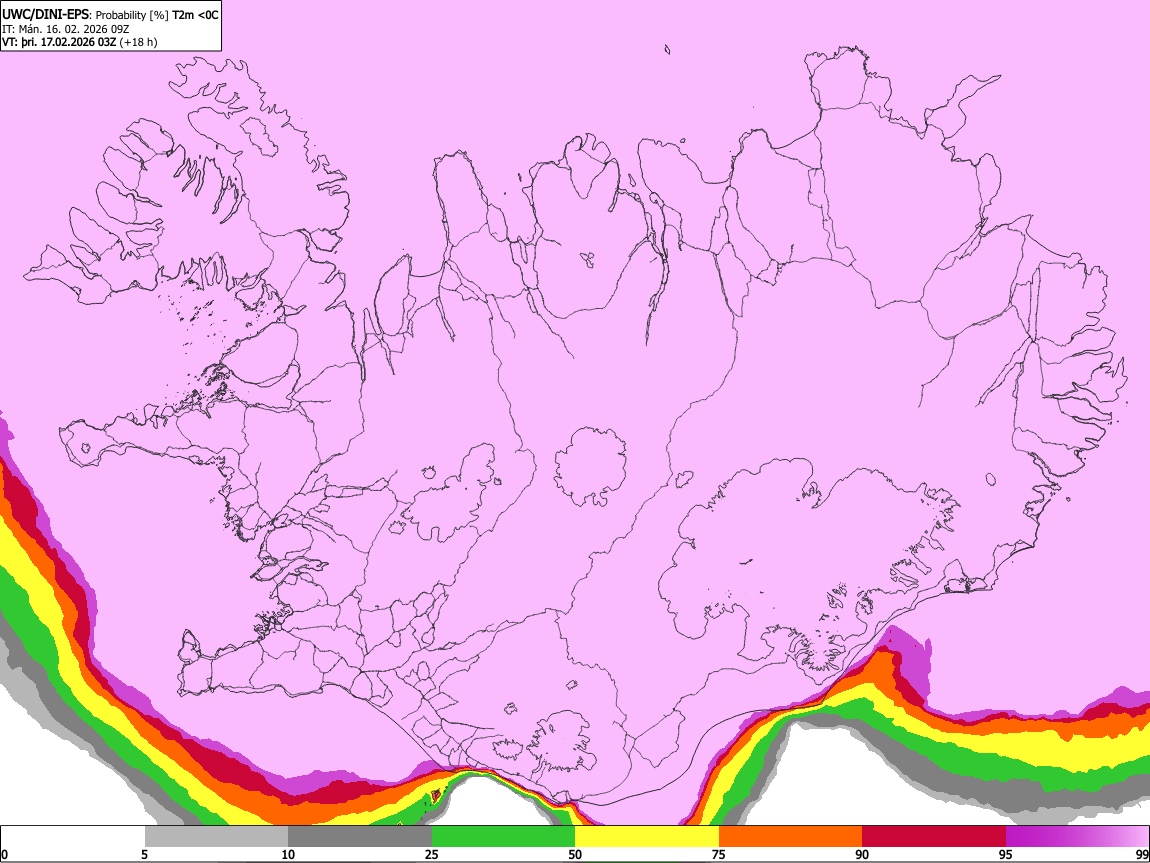Click the 'Probability [%]' label
This screenshot has height=863, width=1150.
coord(133,15)
